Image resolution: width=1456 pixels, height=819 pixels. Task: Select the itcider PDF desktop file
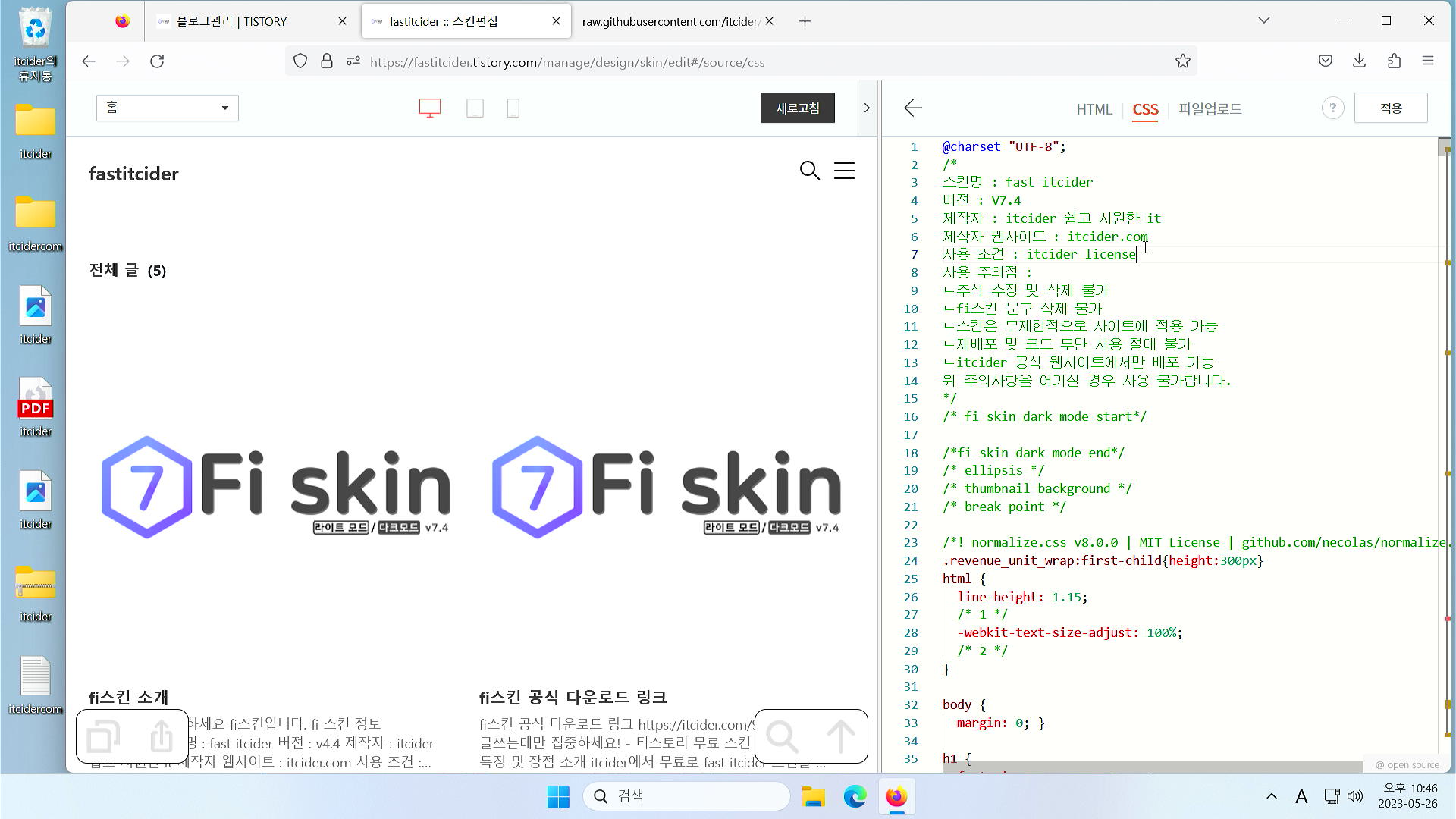click(36, 407)
